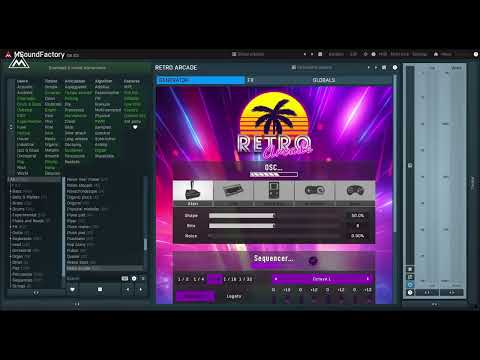Click the heart icon below preset list

tap(72, 289)
